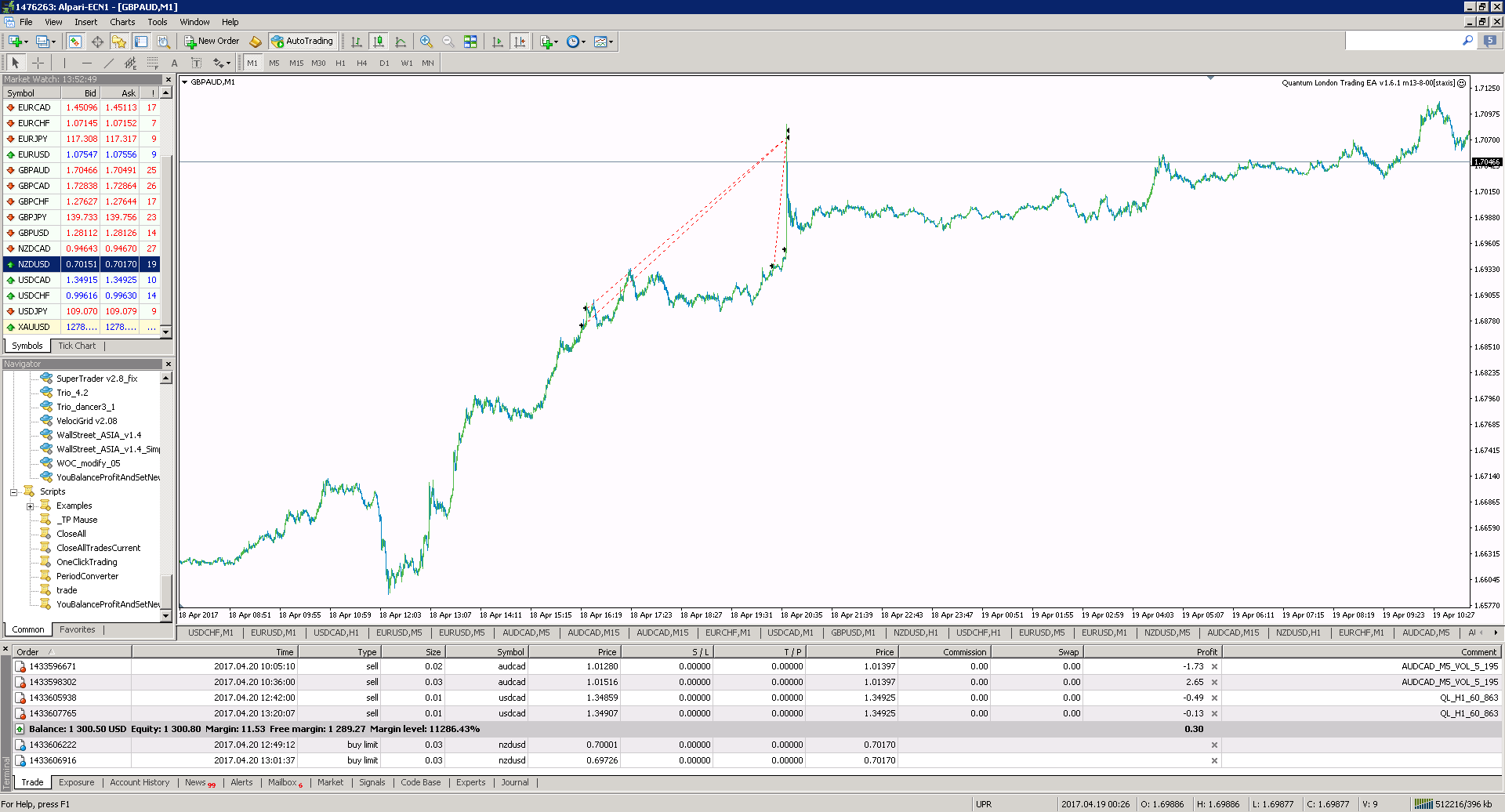The image size is (1505, 812).
Task: Open the Indicators dropdown arrow
Action: (x=557, y=42)
